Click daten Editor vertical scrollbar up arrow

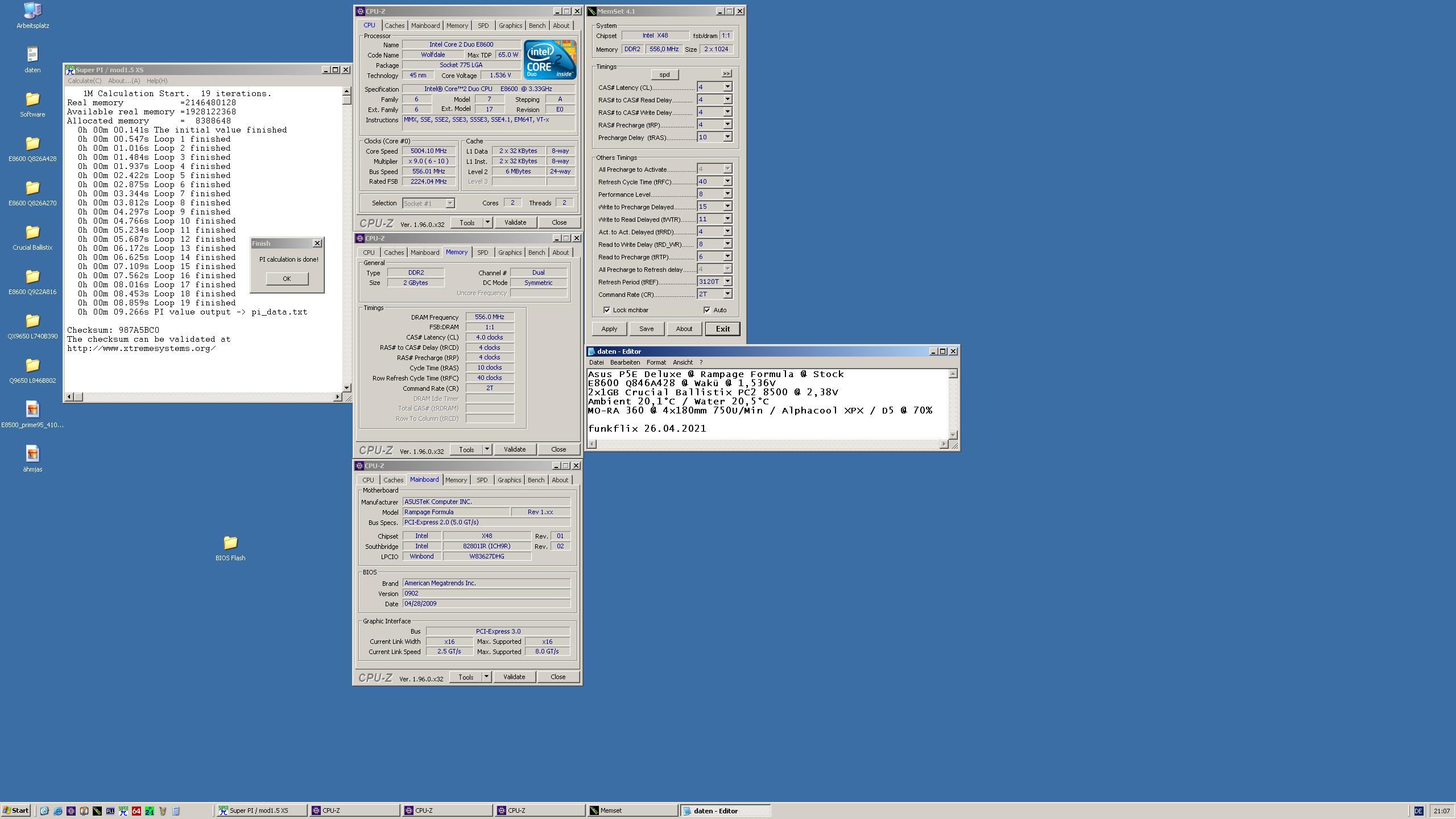click(953, 374)
